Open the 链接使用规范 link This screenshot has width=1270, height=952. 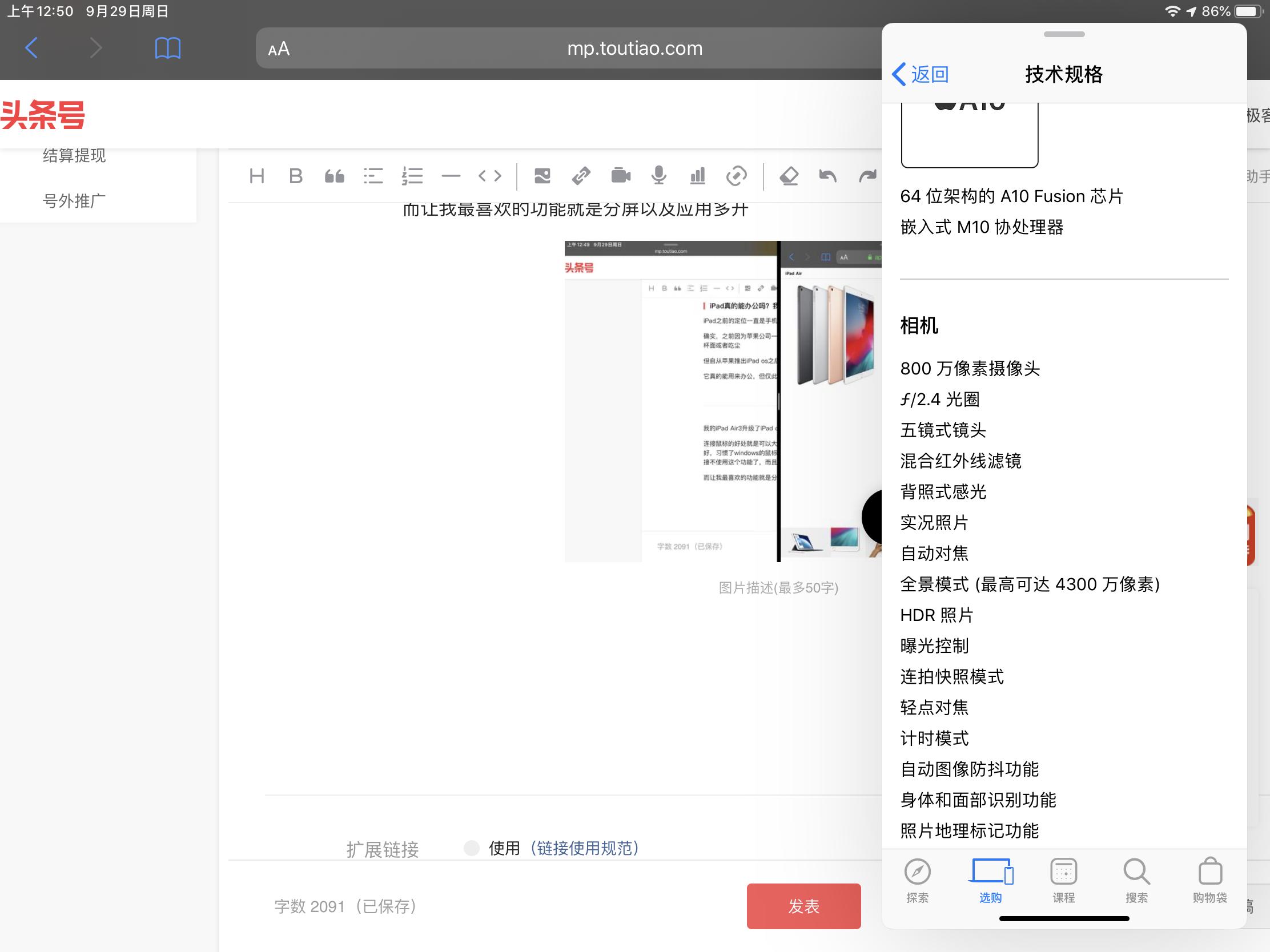tap(585, 848)
